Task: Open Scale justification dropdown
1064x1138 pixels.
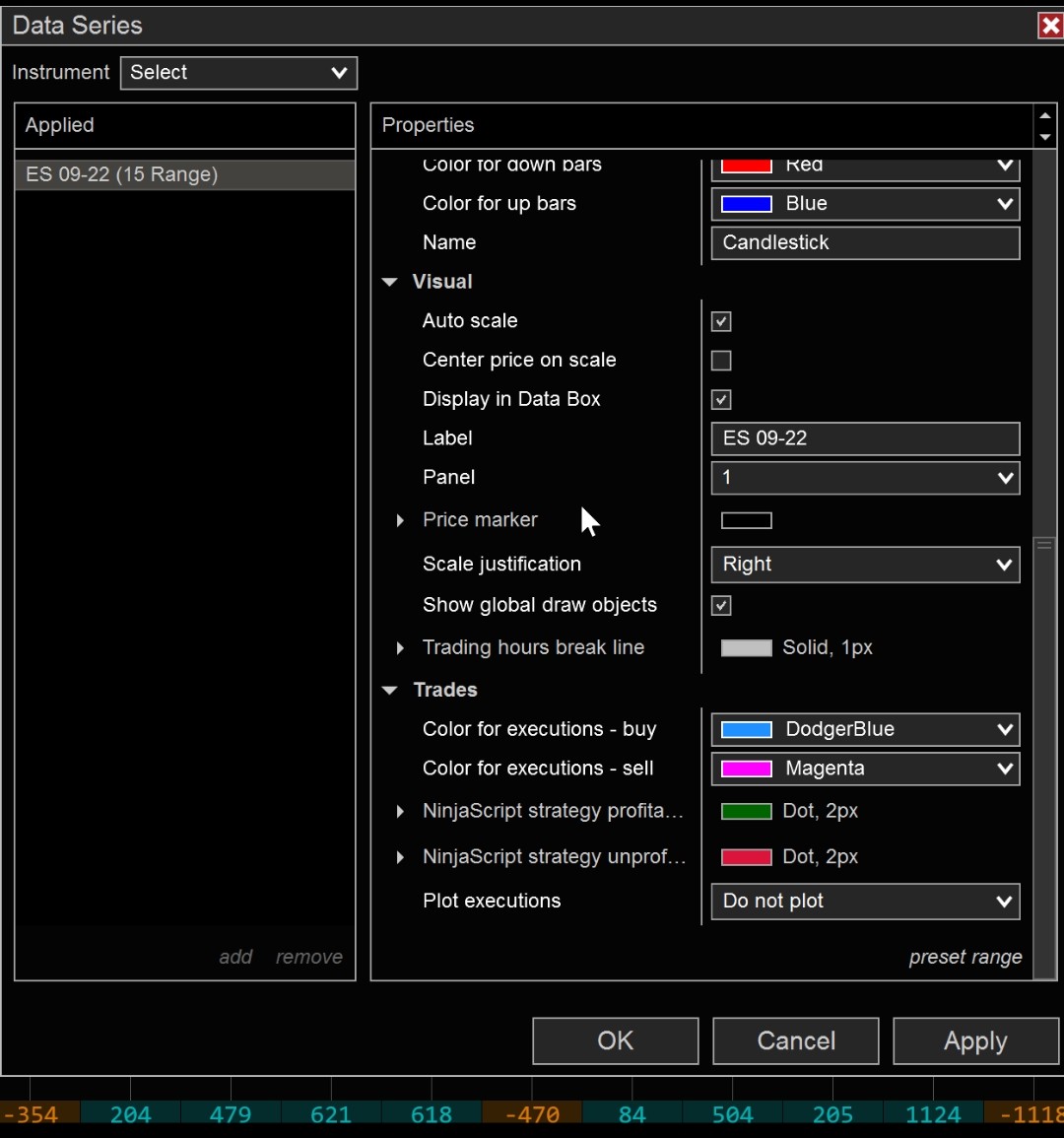Action: pyautogui.click(x=865, y=565)
